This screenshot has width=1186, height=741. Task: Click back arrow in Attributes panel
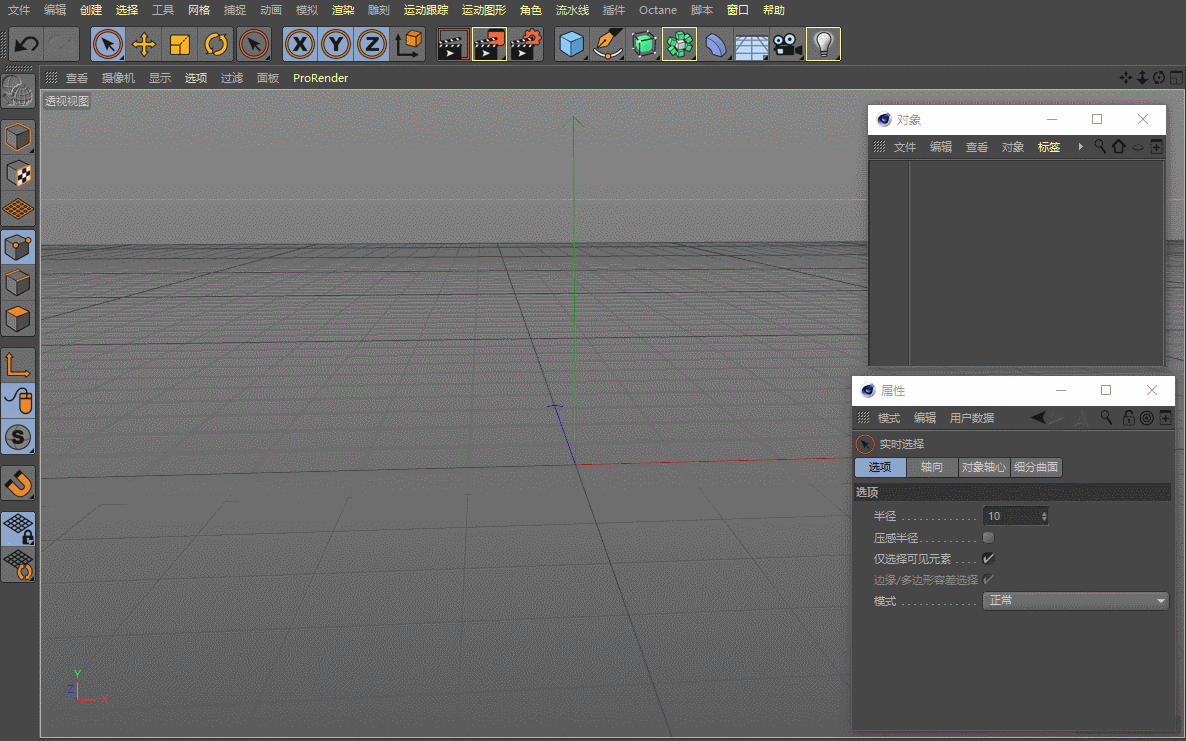1039,417
